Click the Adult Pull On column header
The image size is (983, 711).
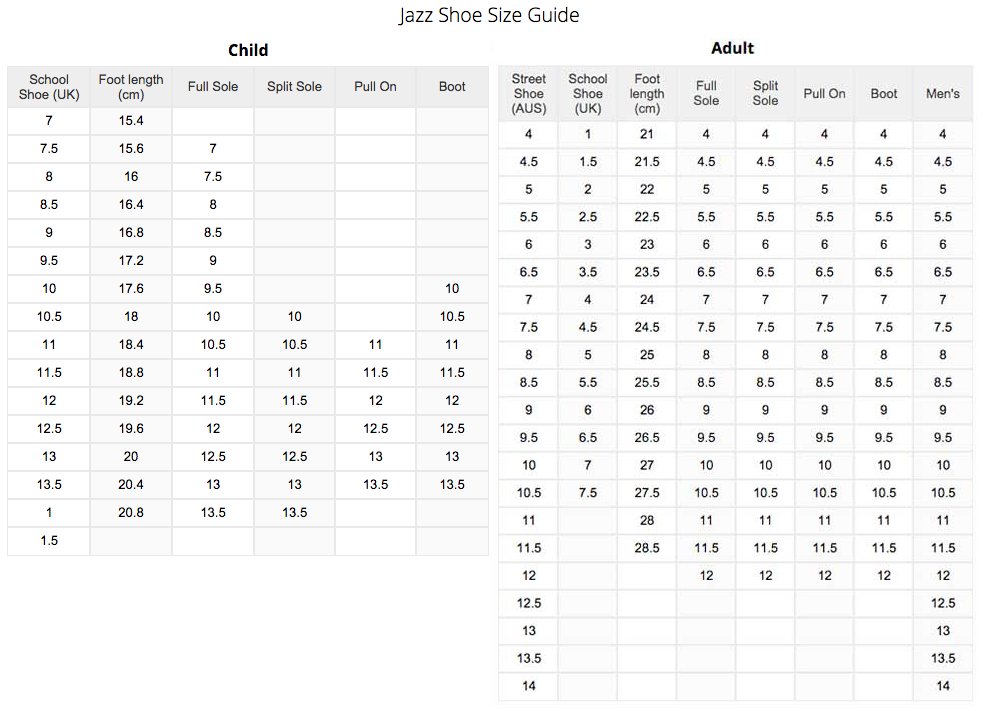824,93
